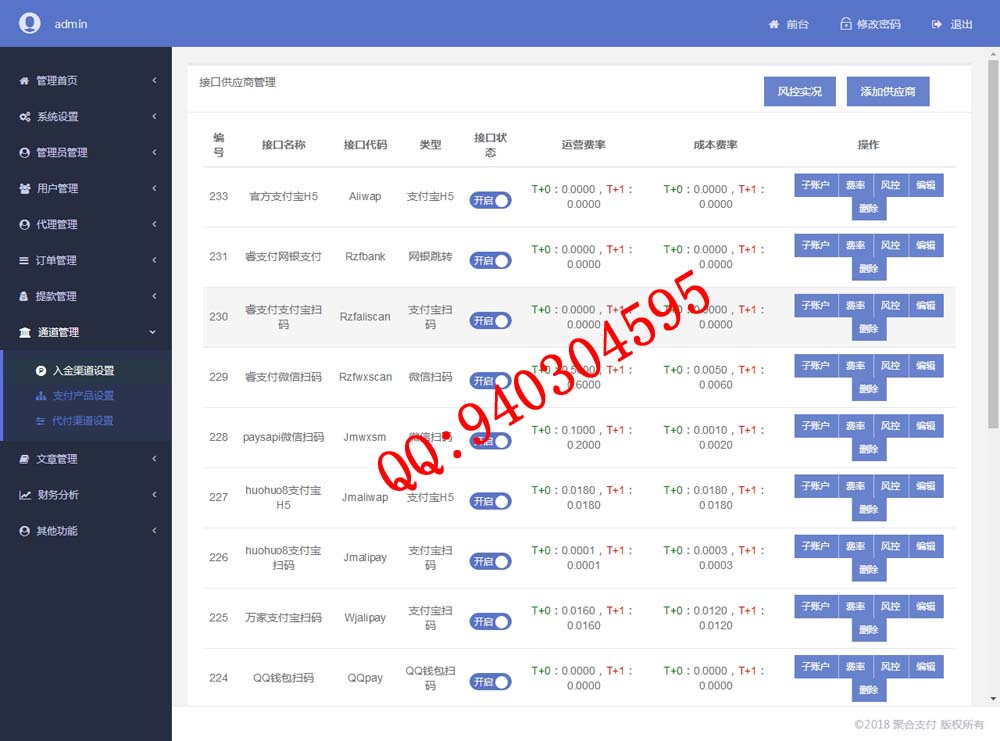Click 编辑 button for row 229

pos(925,365)
